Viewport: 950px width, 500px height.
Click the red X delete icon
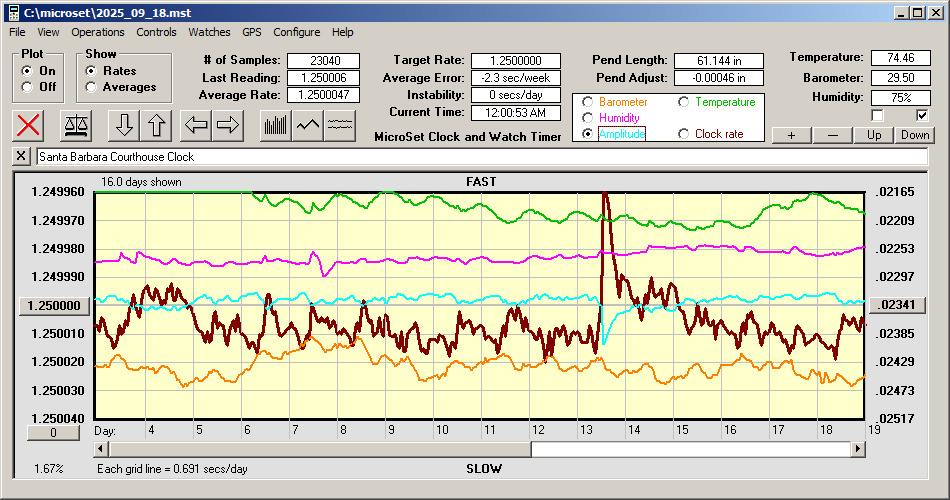[30, 125]
